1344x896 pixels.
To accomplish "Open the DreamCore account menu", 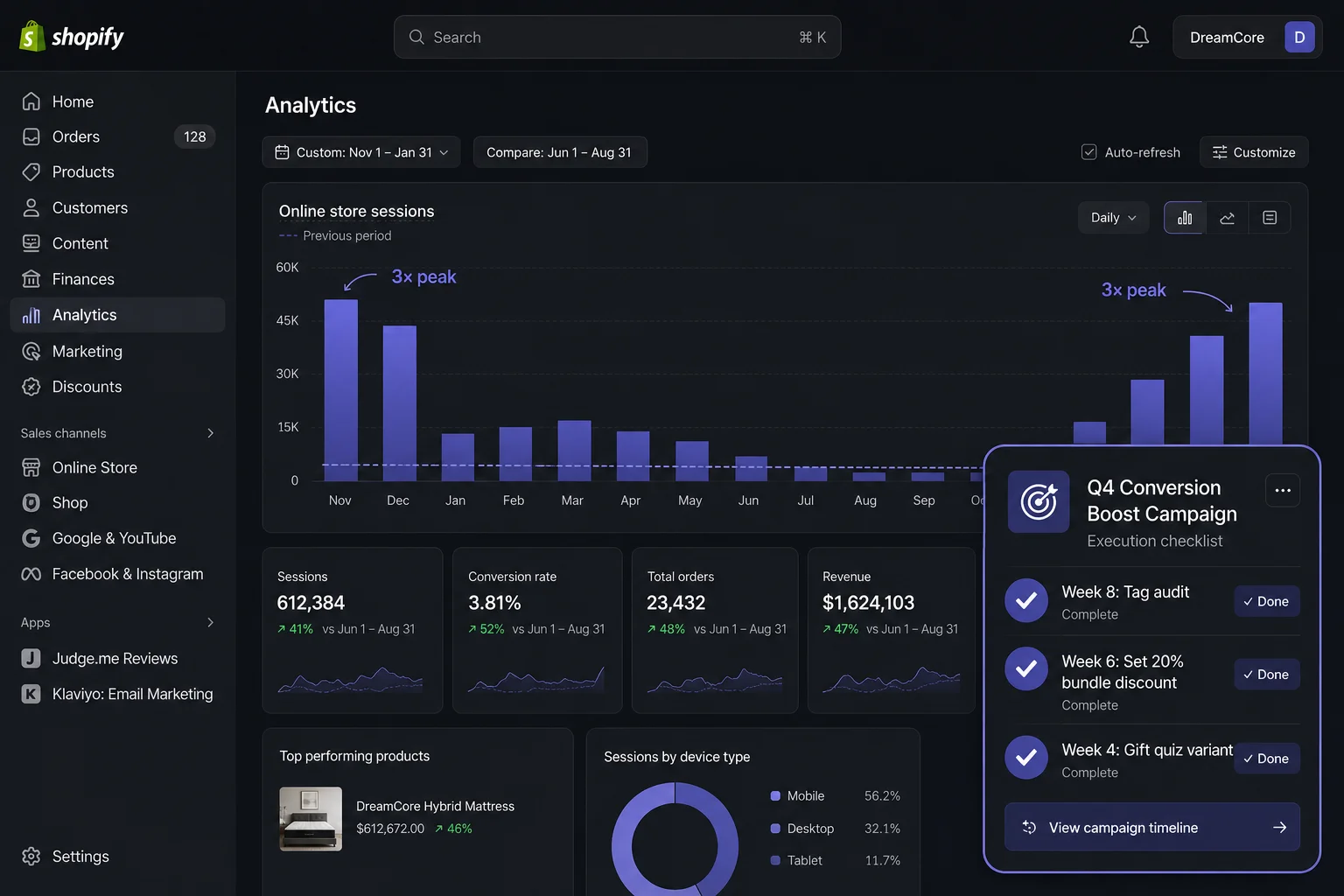I will pos(1246,38).
